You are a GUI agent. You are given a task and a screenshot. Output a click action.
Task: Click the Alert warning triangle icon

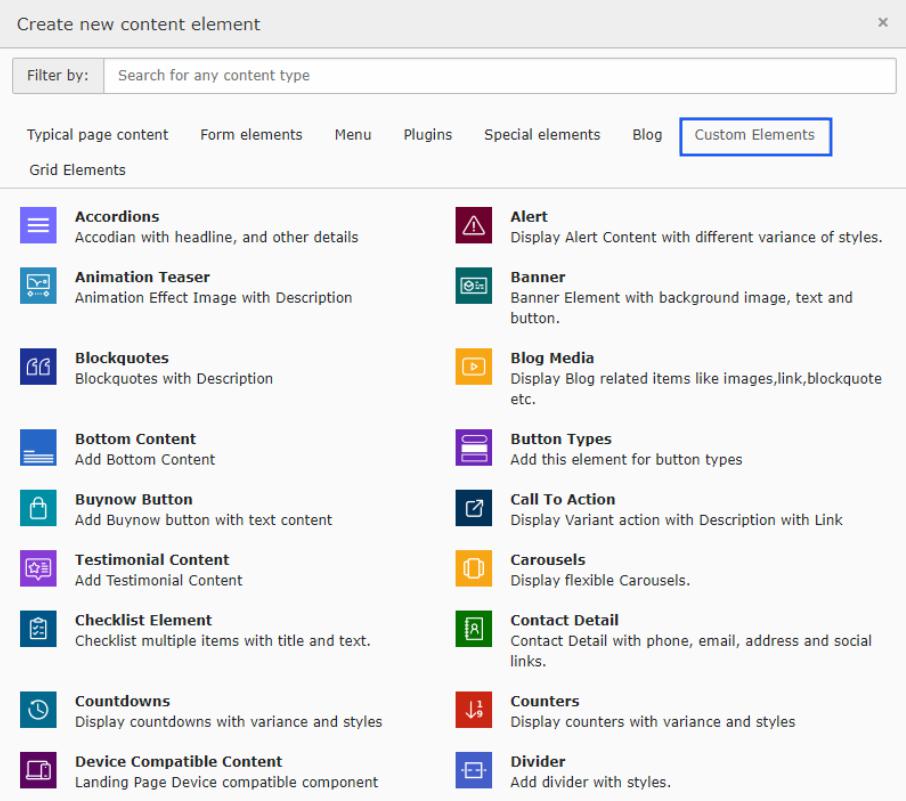[474, 225]
